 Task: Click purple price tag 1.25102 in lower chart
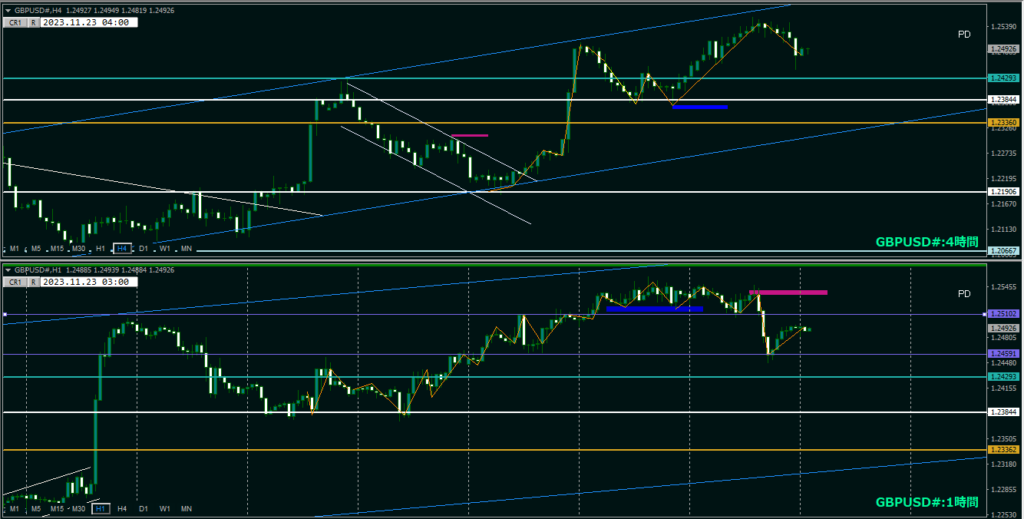1003,314
